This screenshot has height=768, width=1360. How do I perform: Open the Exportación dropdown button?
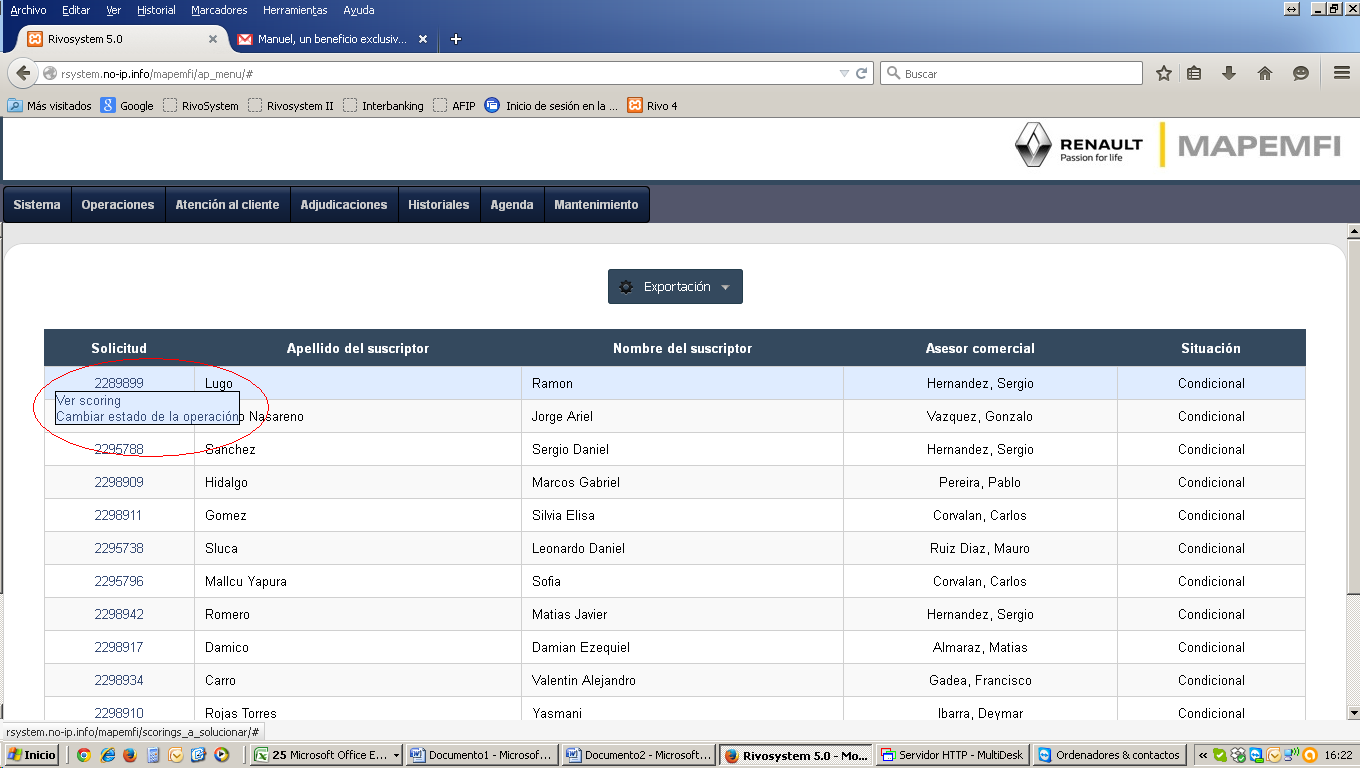[675, 287]
